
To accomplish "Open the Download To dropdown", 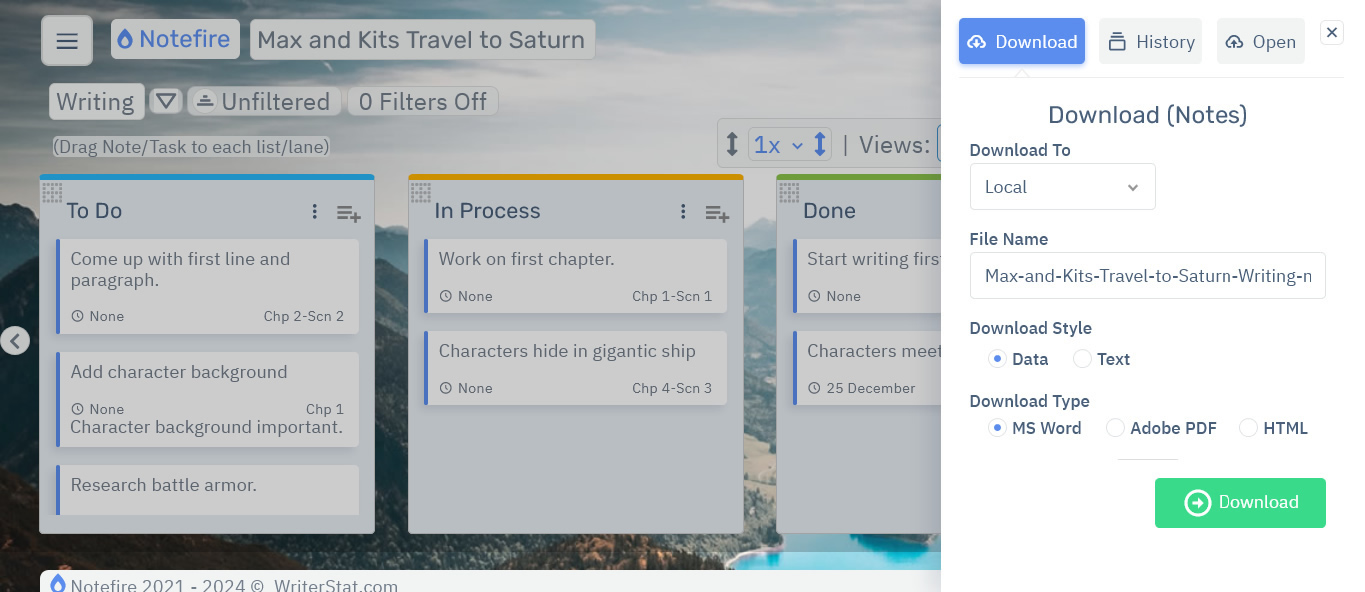I will point(1062,187).
